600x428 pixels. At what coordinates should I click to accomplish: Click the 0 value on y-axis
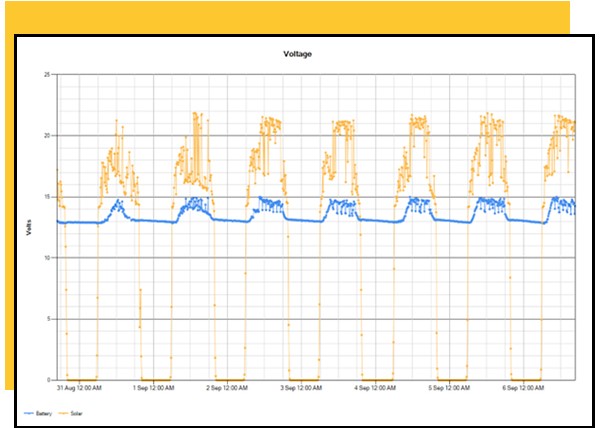tap(50, 380)
